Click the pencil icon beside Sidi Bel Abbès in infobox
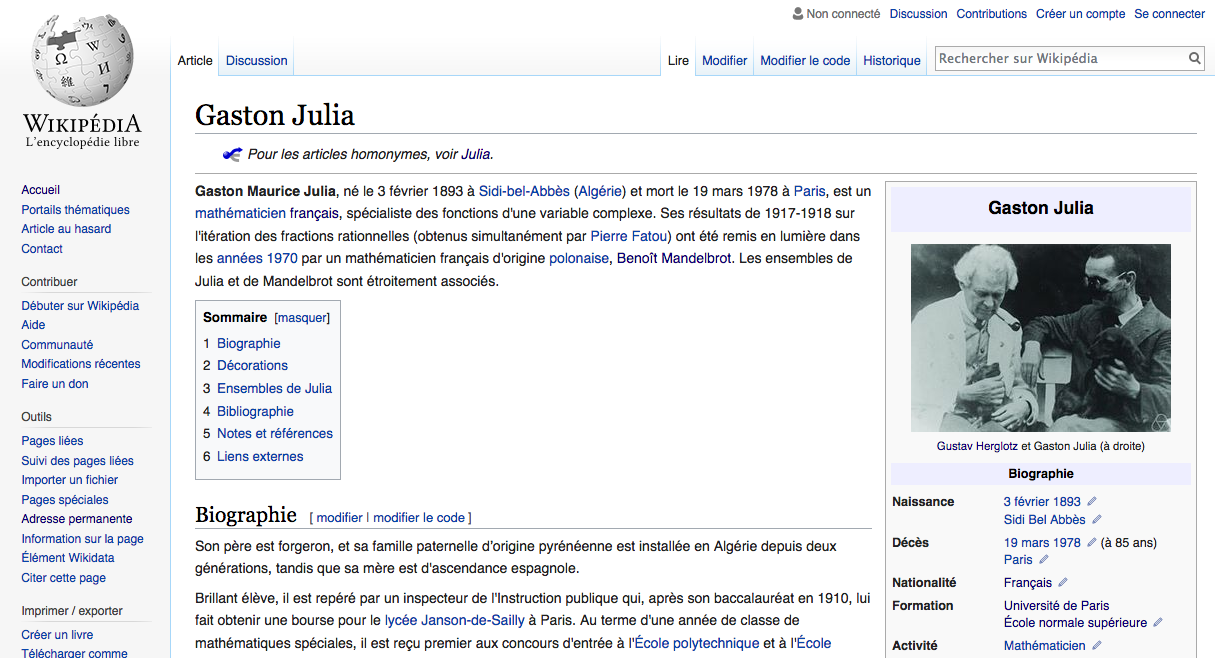This screenshot has height=658, width=1215. [1096, 520]
